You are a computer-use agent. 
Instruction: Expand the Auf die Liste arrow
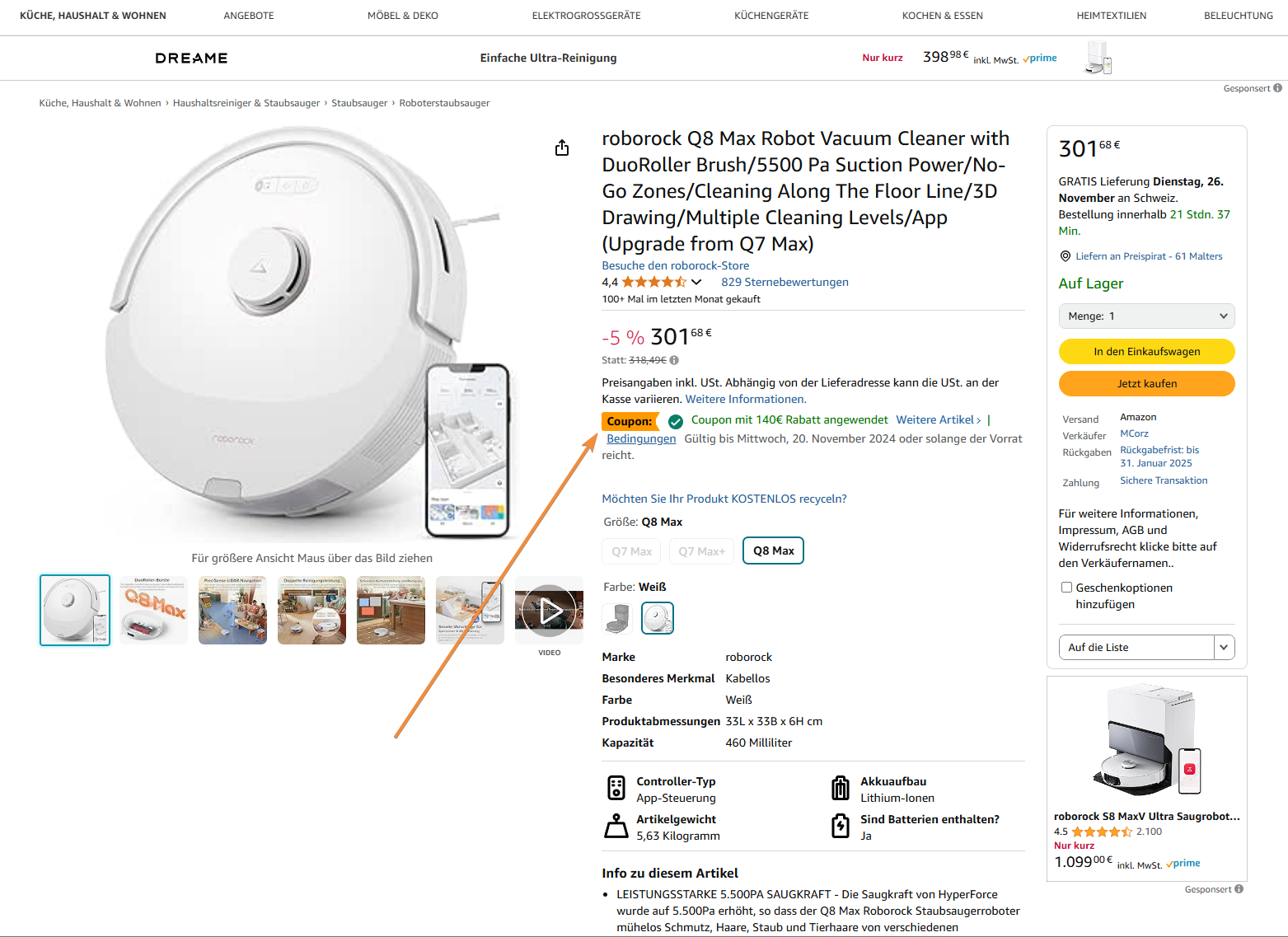(1224, 648)
